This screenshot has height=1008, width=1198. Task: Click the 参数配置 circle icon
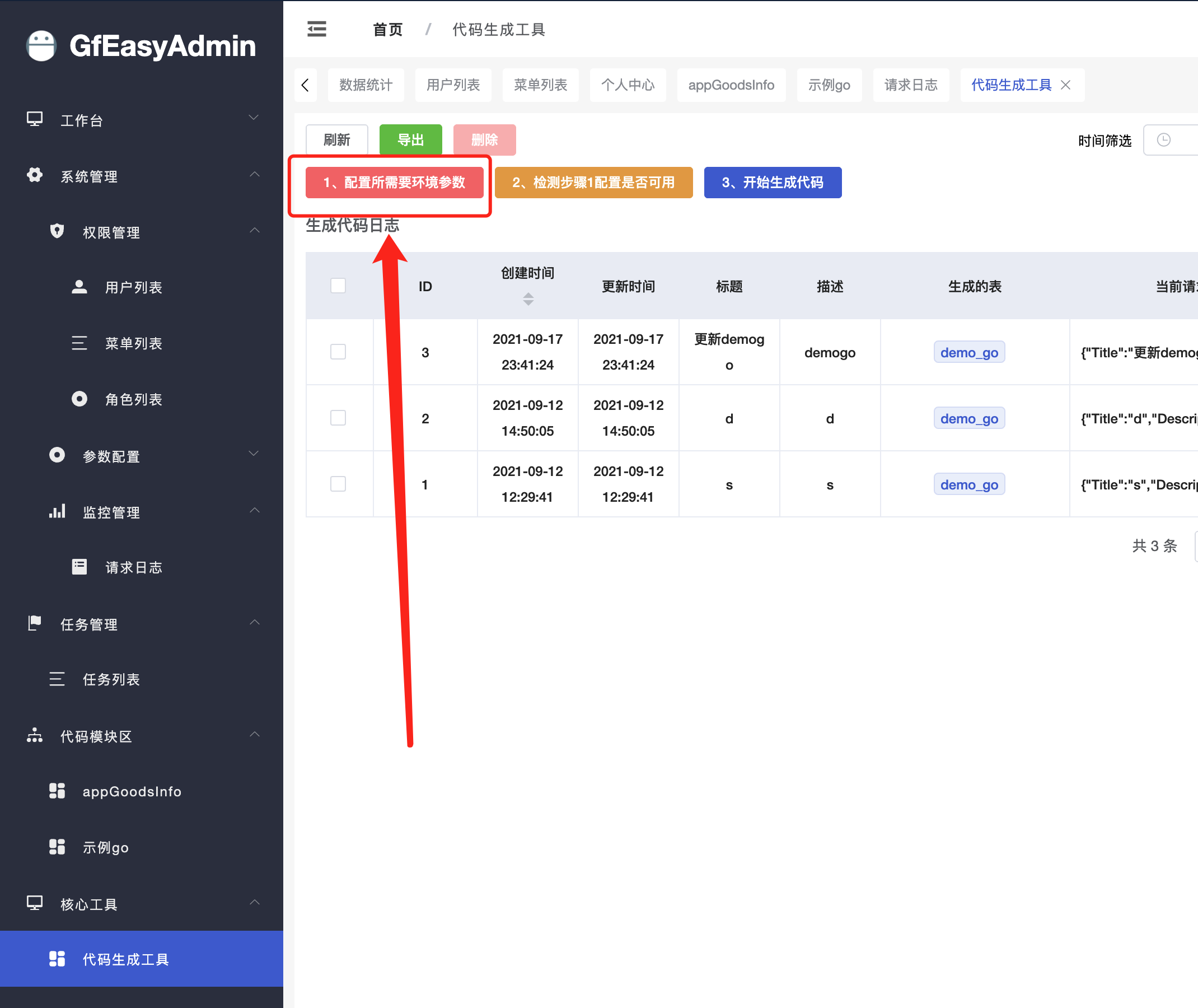pyautogui.click(x=57, y=455)
